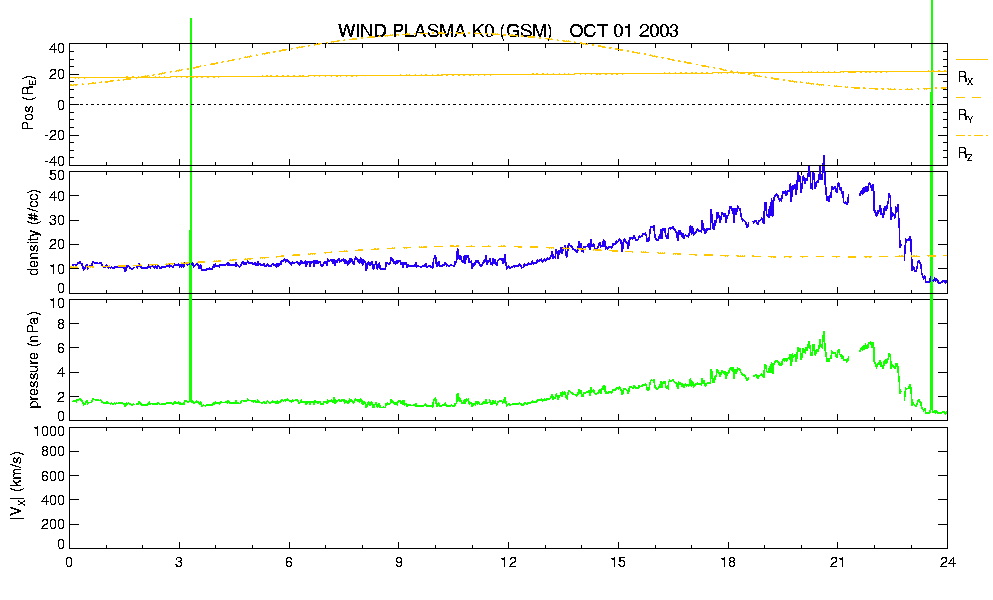Click x-axis tick label 9
Image resolution: width=993 pixels, height=600 pixels.
point(398,562)
